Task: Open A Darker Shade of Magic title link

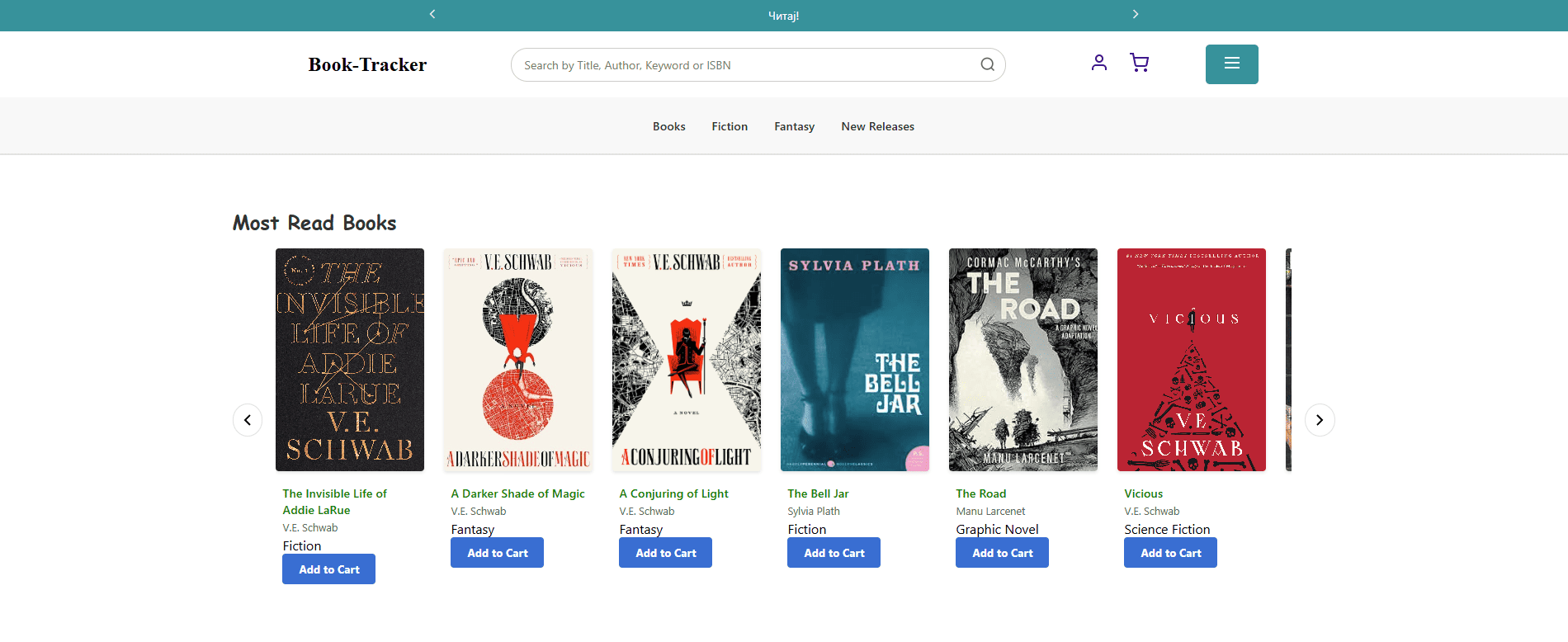Action: [x=517, y=493]
